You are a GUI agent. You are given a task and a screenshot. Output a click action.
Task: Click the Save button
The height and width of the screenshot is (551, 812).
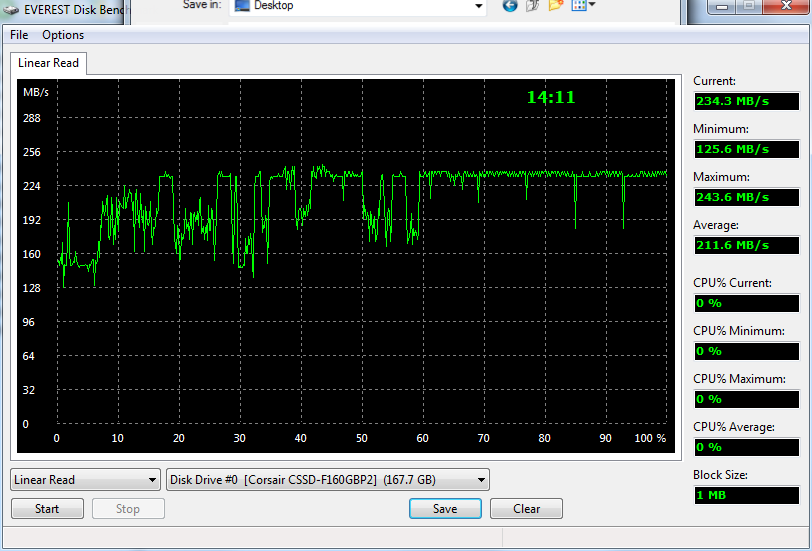(x=445, y=509)
